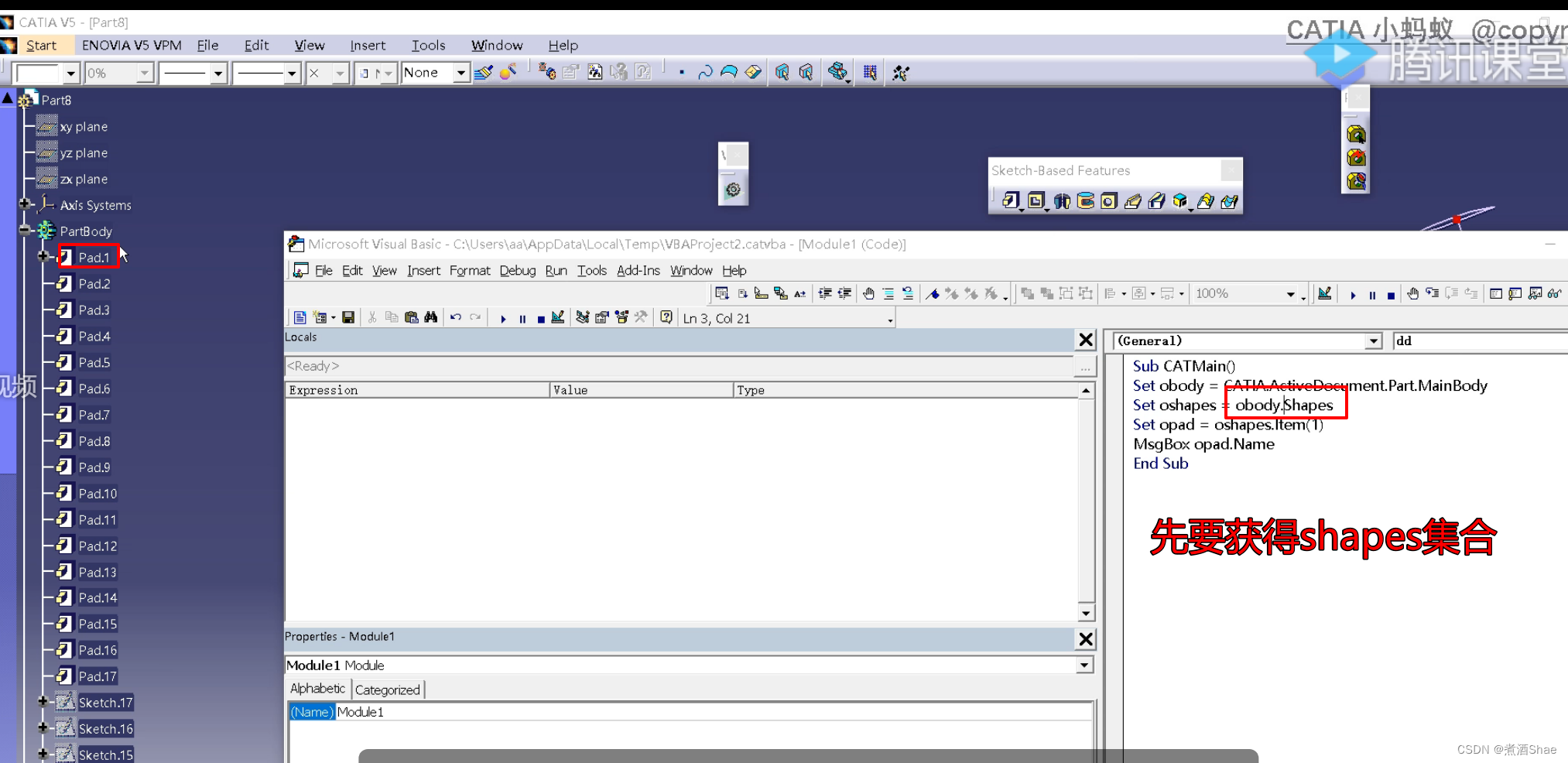Viewport: 1568px width, 763px height.
Task: Paste from clipboard in VBA toolbar
Action: [x=411, y=317]
